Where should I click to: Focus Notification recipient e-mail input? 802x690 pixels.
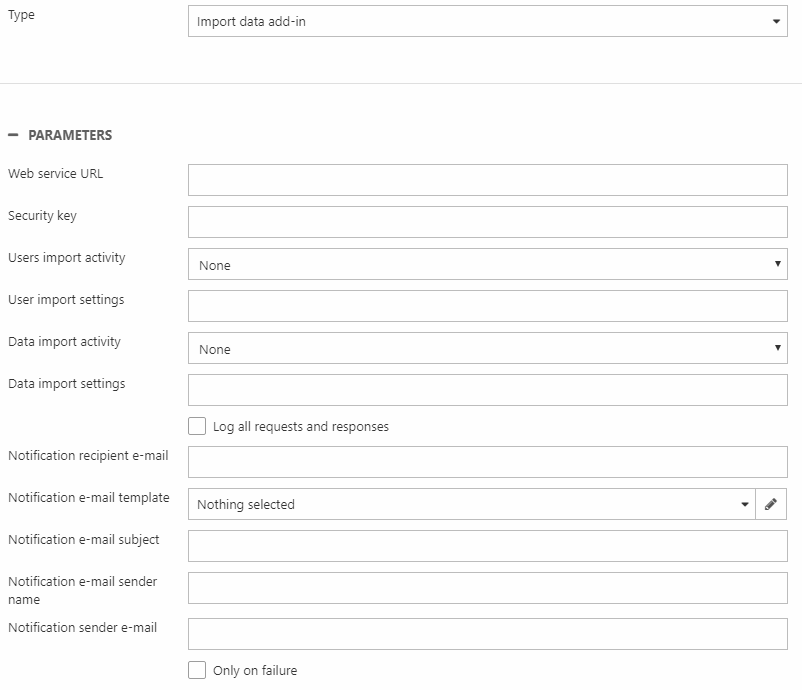pos(487,462)
